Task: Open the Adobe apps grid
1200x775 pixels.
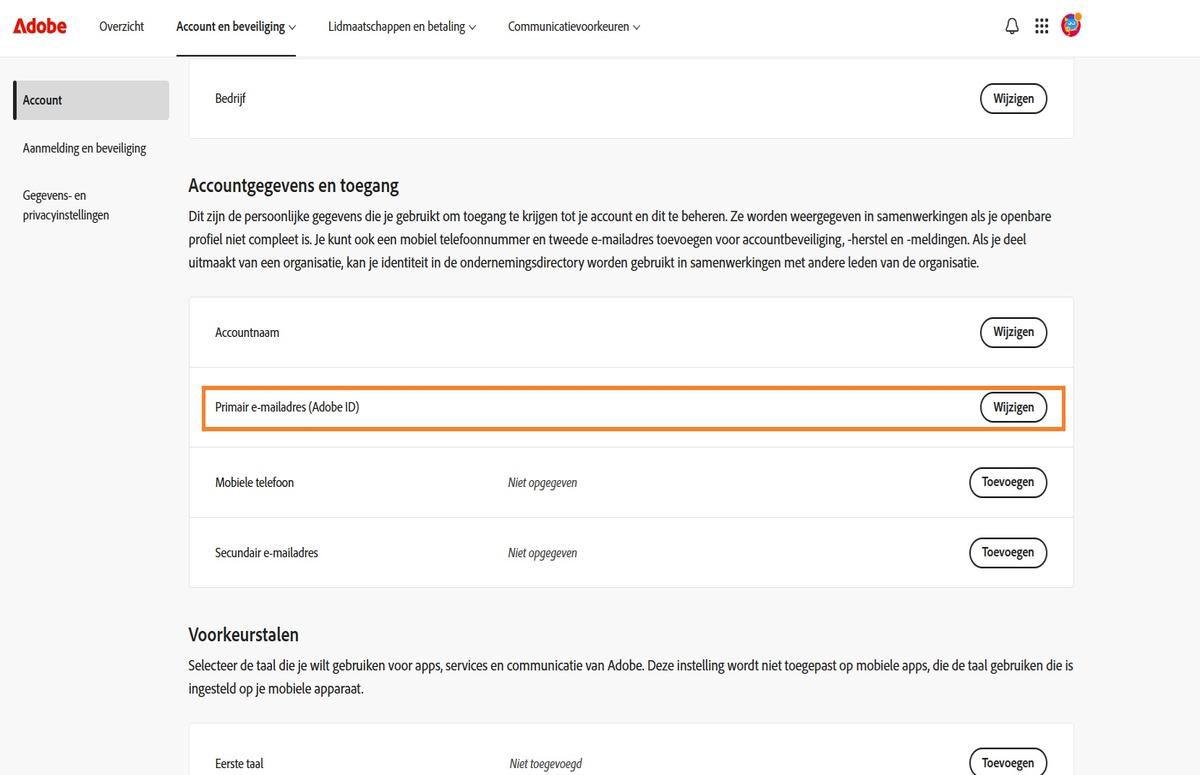Action: (1041, 25)
